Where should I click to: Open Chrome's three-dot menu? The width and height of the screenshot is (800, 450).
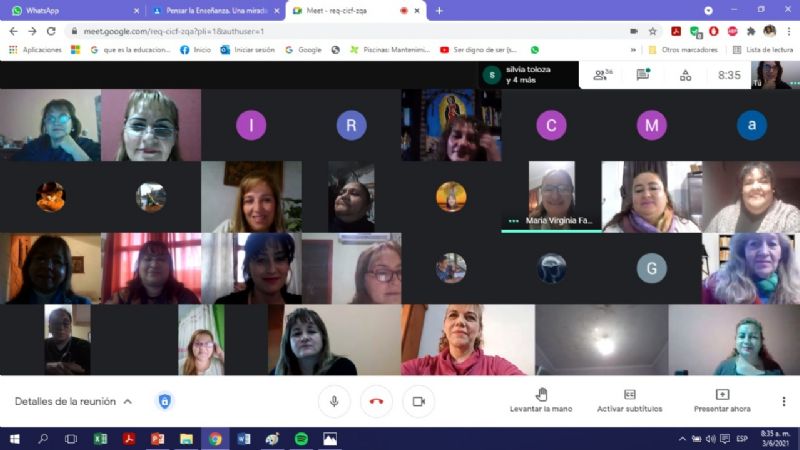pyautogui.click(x=789, y=31)
